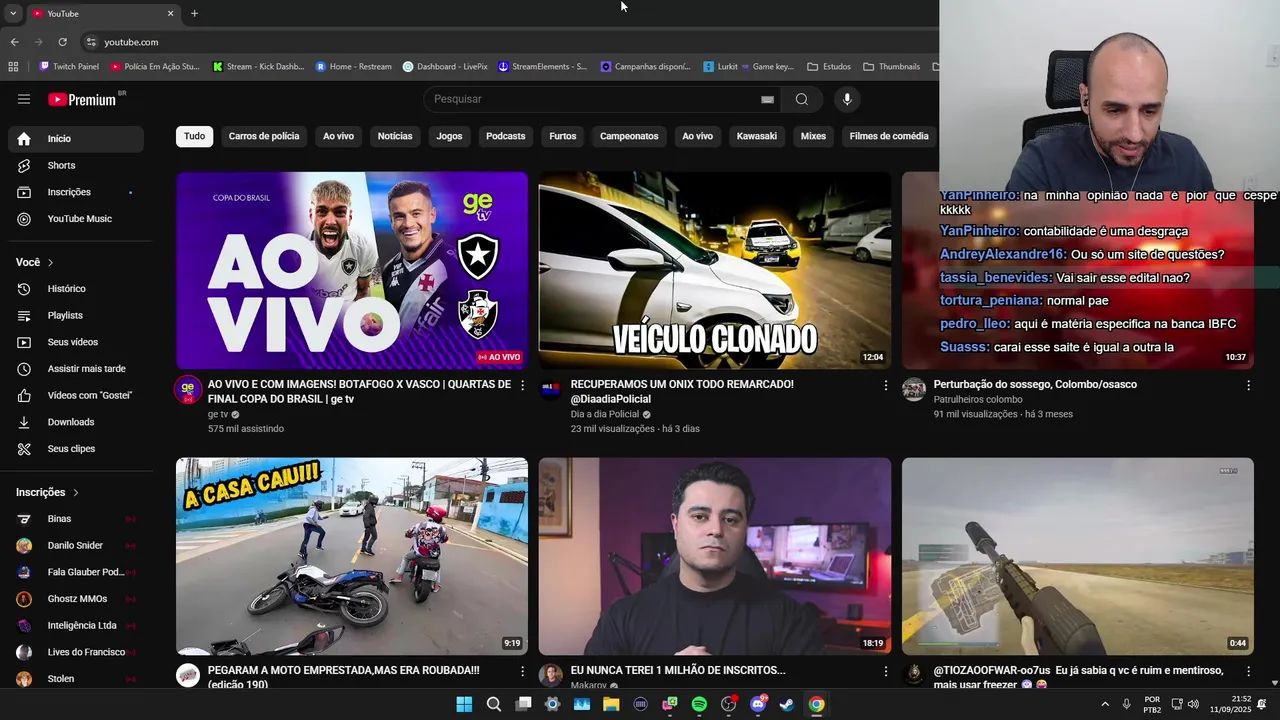Open more options for Onix remarcado video
1280x720 pixels.
(885, 385)
